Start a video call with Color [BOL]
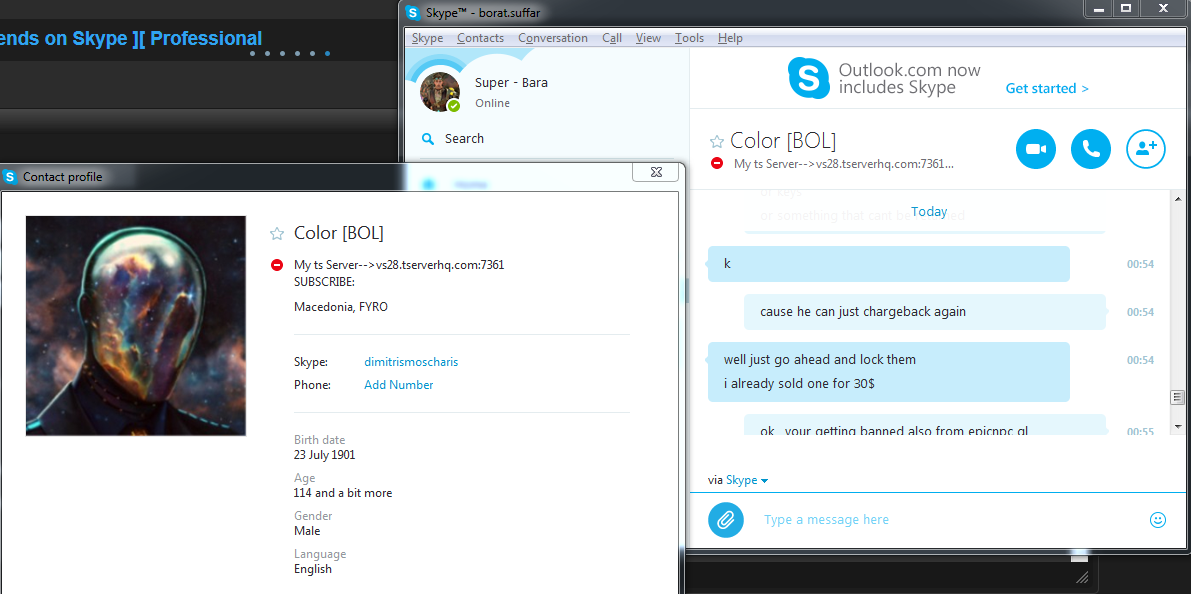 [1036, 149]
